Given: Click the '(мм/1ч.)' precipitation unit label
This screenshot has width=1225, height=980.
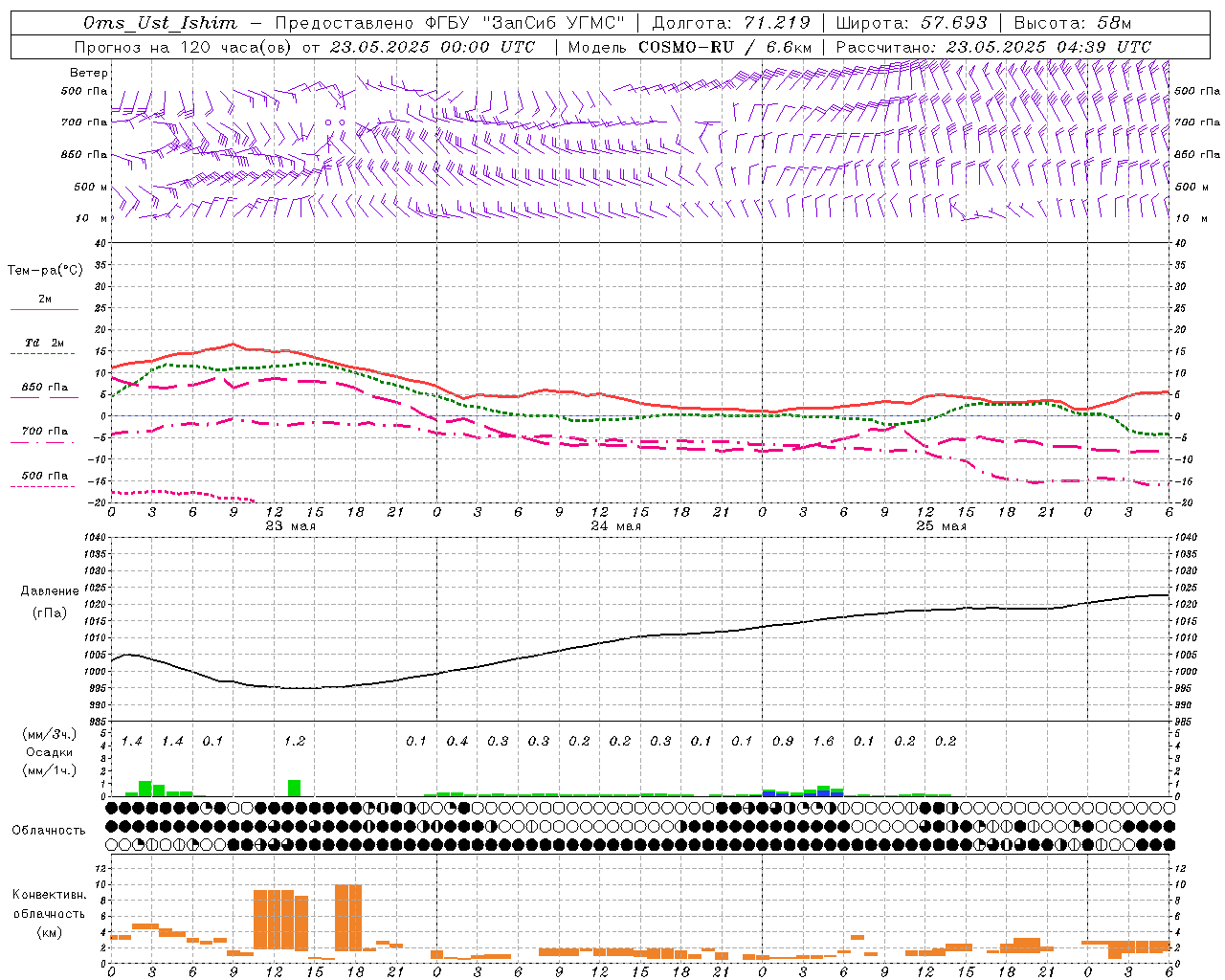Looking at the screenshot, I should point(49,770).
